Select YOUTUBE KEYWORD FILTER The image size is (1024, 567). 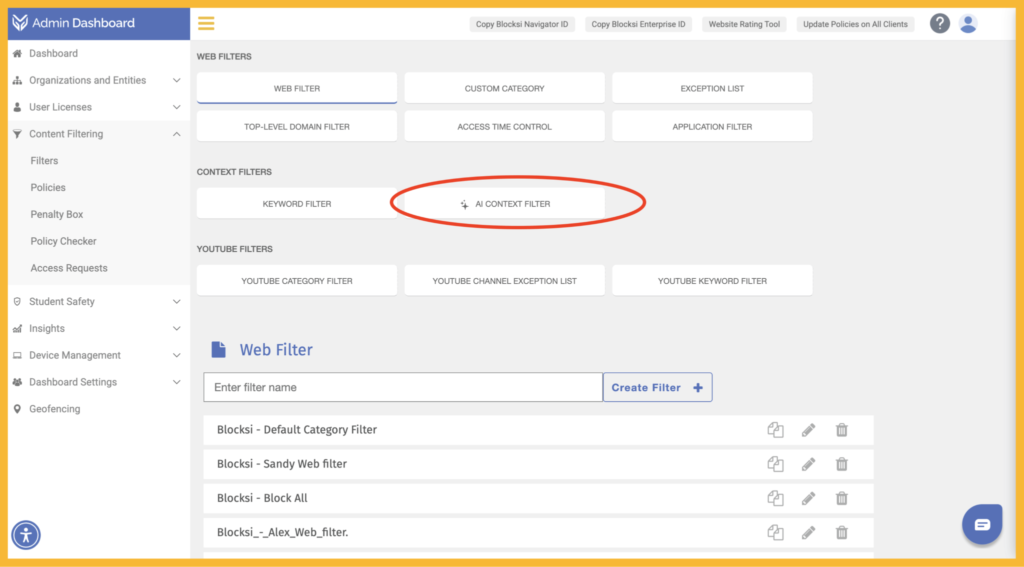coord(712,281)
